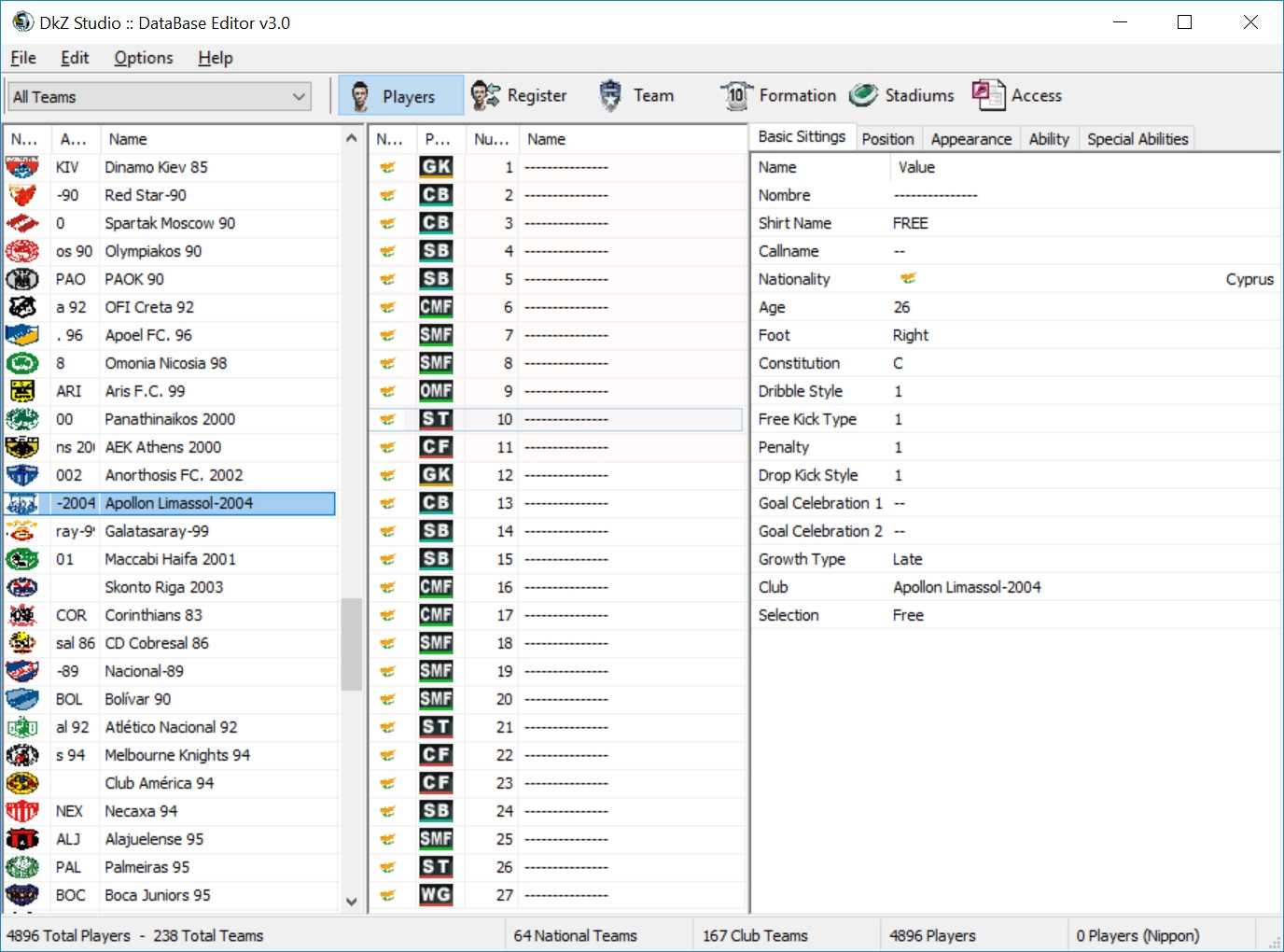This screenshot has width=1284, height=952.
Task: Open the Stadiums section
Action: 901,95
